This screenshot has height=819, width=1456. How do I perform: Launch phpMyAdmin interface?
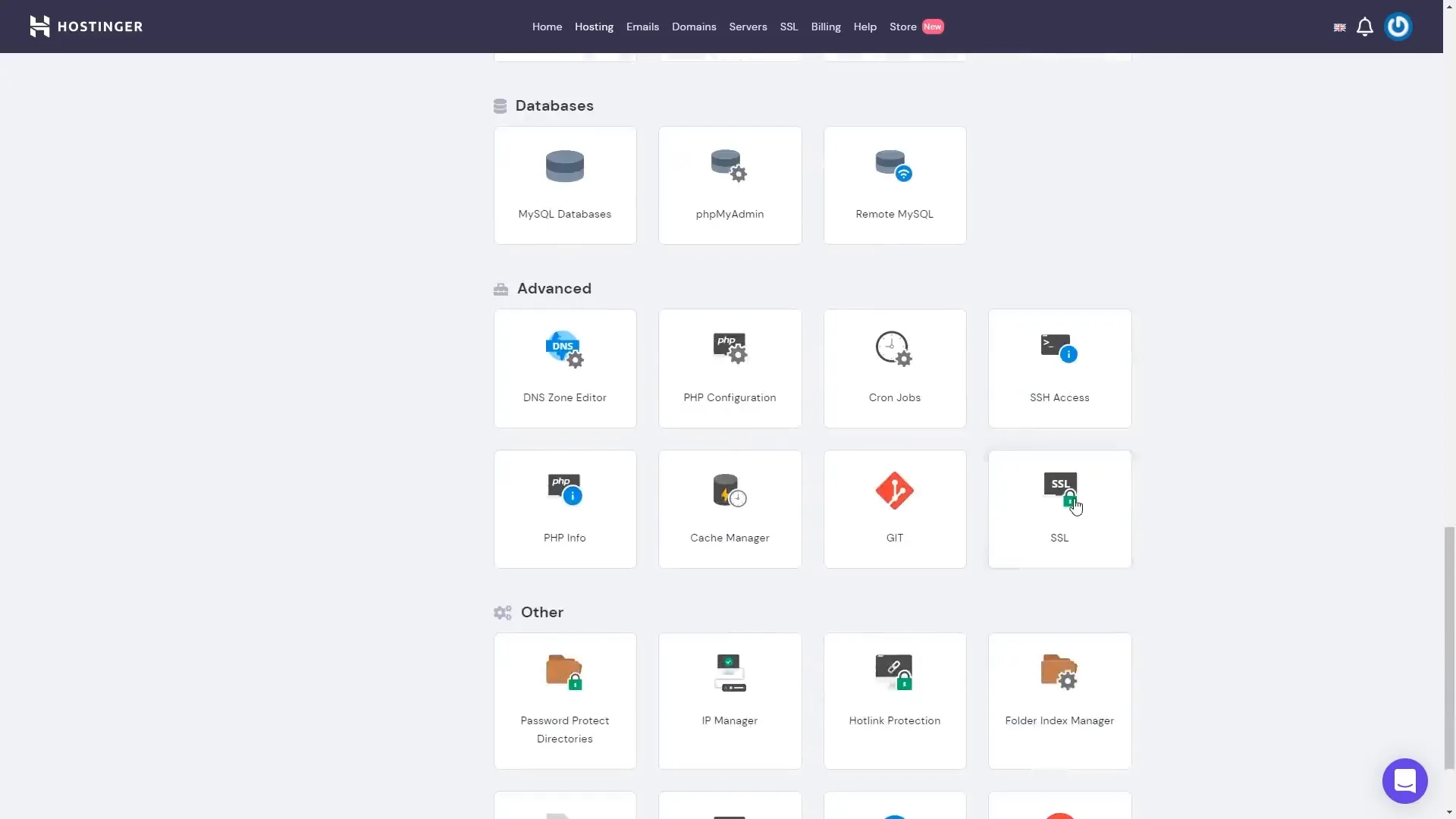pos(729,184)
